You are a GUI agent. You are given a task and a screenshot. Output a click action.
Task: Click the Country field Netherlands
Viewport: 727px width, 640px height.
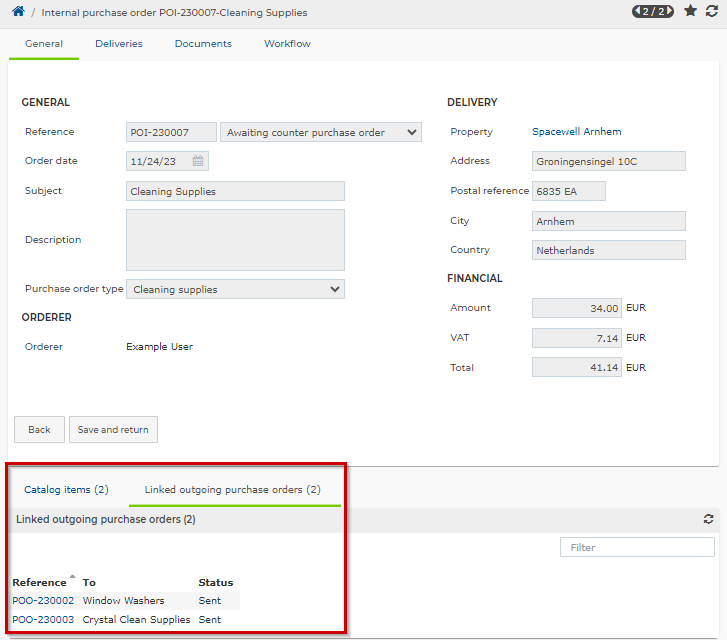click(609, 250)
